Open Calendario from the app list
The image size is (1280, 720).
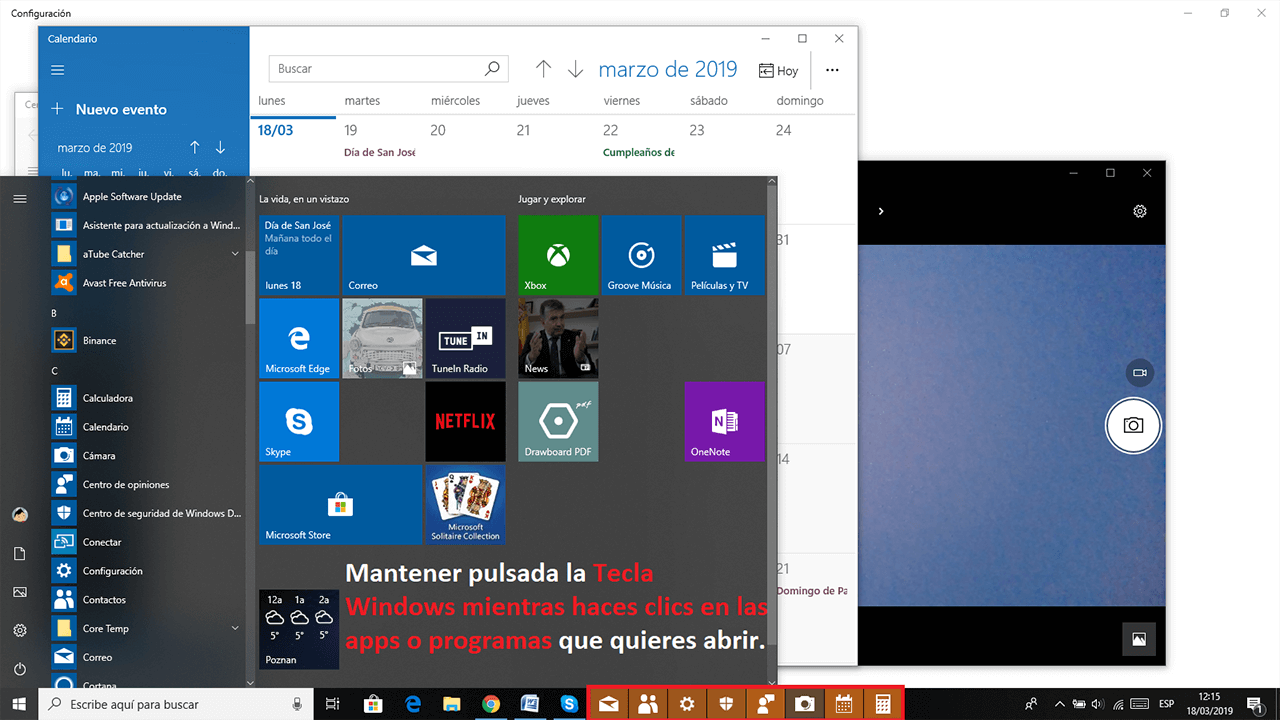[146, 427]
